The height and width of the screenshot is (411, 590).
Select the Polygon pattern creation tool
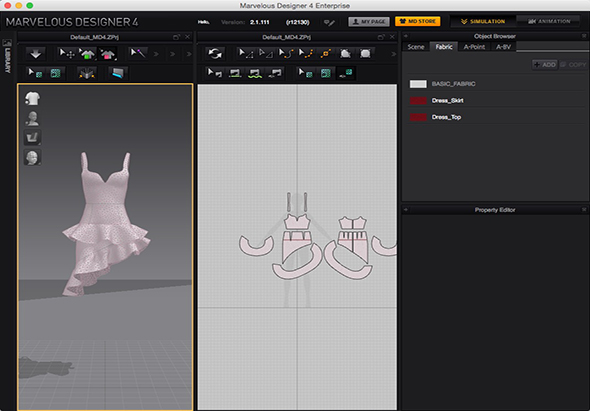coord(345,54)
